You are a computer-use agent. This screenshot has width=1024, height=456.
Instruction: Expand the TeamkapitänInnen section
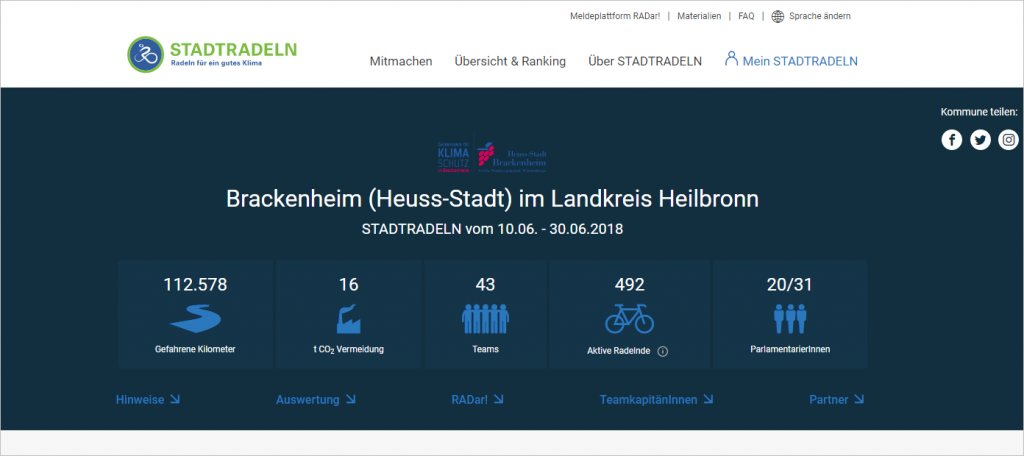(x=657, y=400)
